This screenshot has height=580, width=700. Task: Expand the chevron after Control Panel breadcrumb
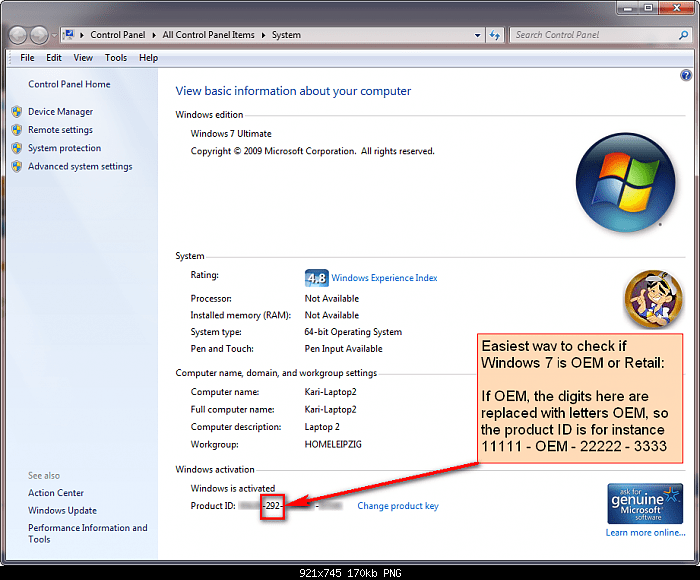click(x=154, y=35)
